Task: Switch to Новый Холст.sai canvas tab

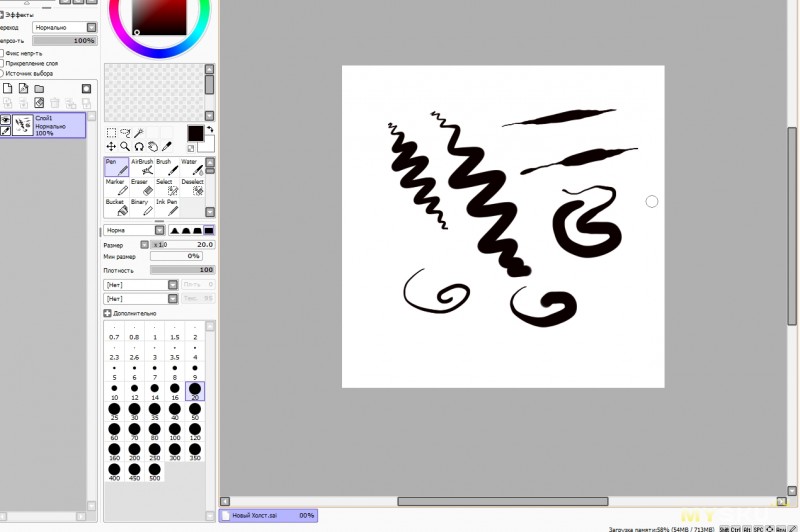Action: pos(268,516)
